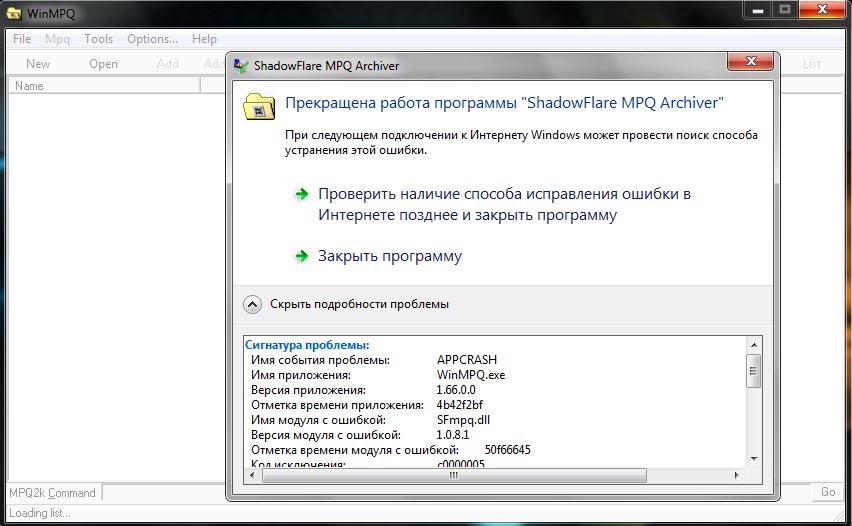Viewport: 852px width, 526px height.
Task: Click the Go button
Action: 828,492
